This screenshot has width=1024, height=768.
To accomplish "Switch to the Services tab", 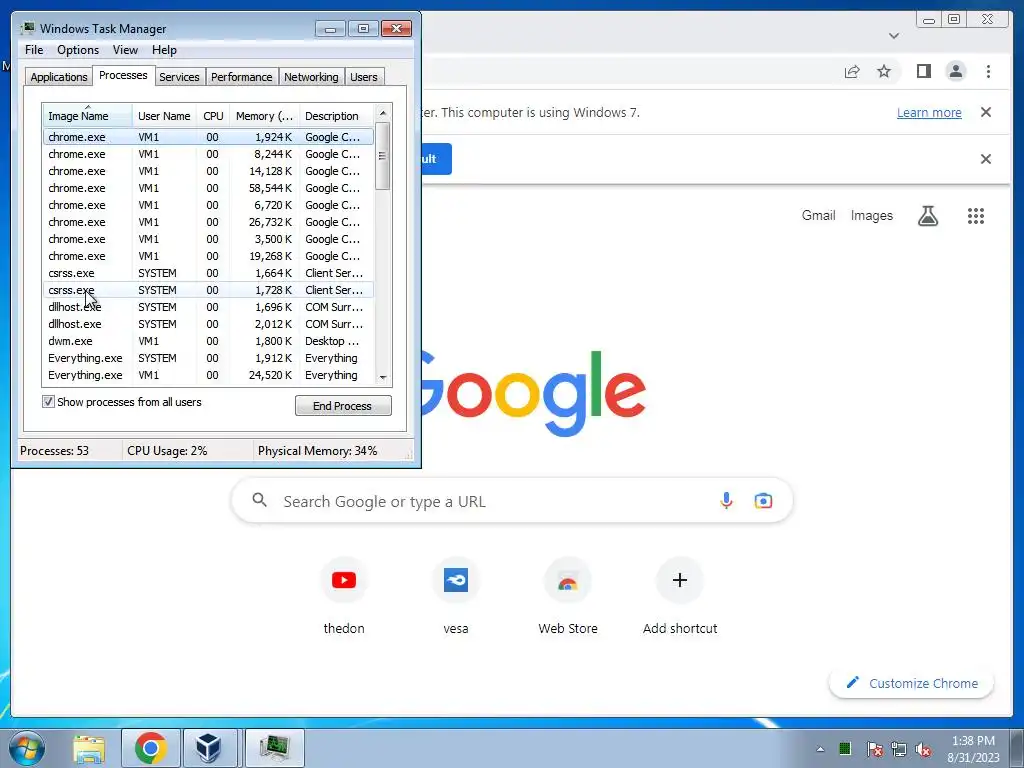I will 180,77.
